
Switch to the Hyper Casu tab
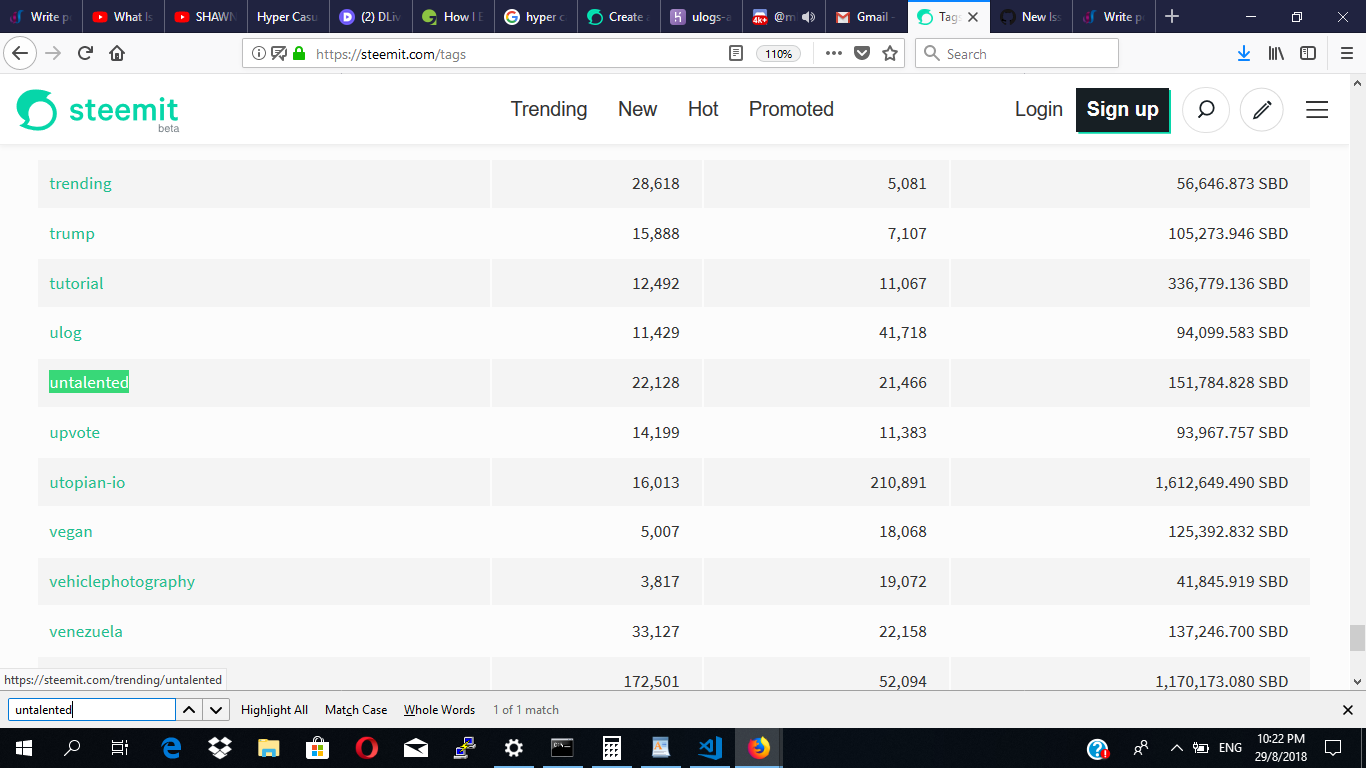point(288,17)
